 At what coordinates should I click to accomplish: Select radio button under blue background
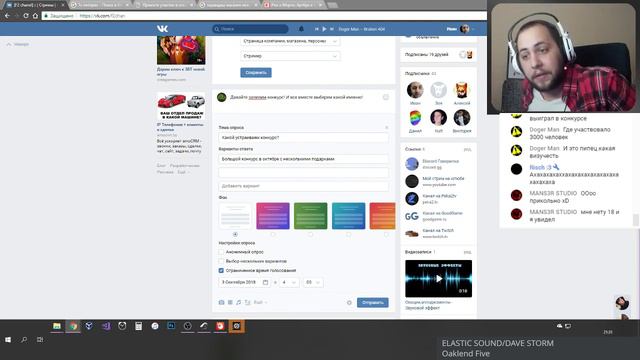tap(349, 234)
